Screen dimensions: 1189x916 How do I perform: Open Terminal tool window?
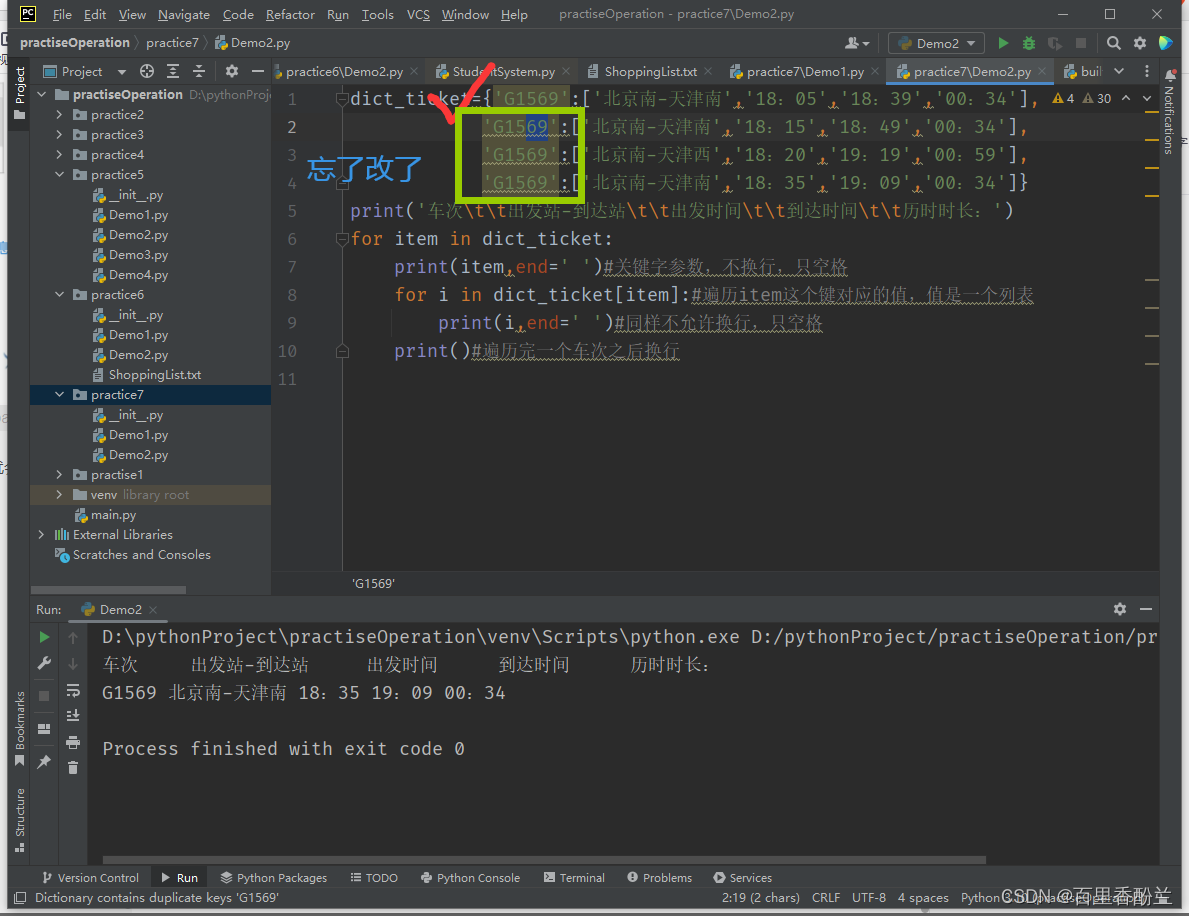click(574, 877)
